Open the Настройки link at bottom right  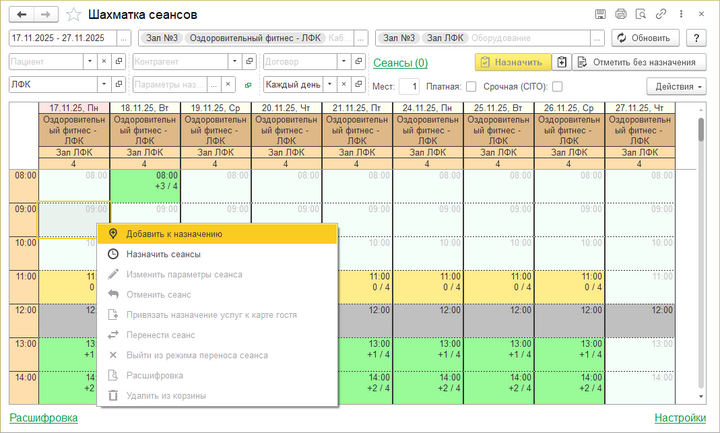(680, 417)
